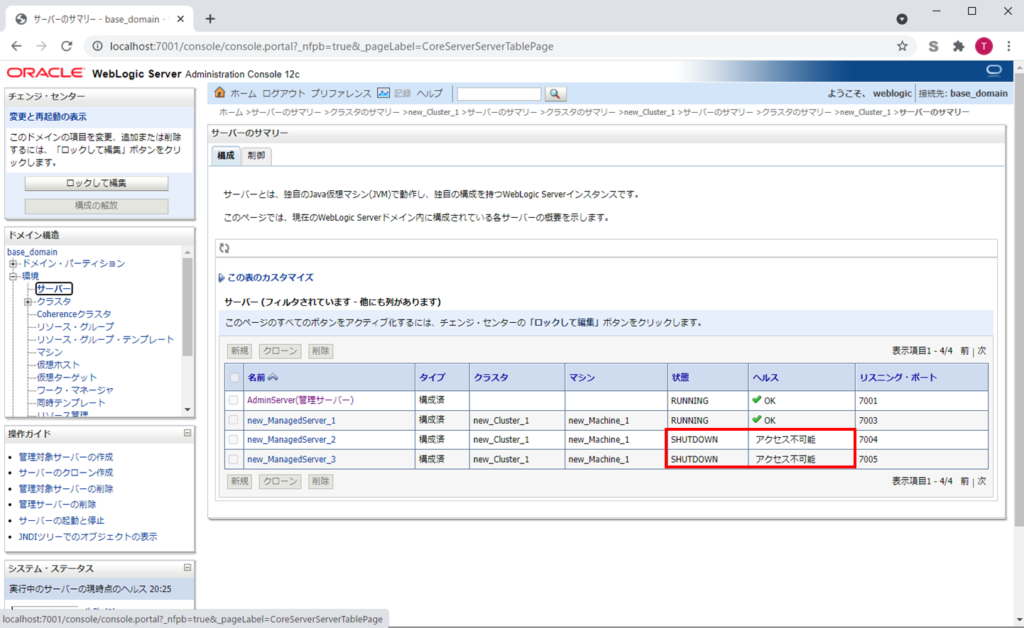This screenshot has width=1024, height=628.
Task: Bookmark this page with the star icon
Action: point(902,46)
